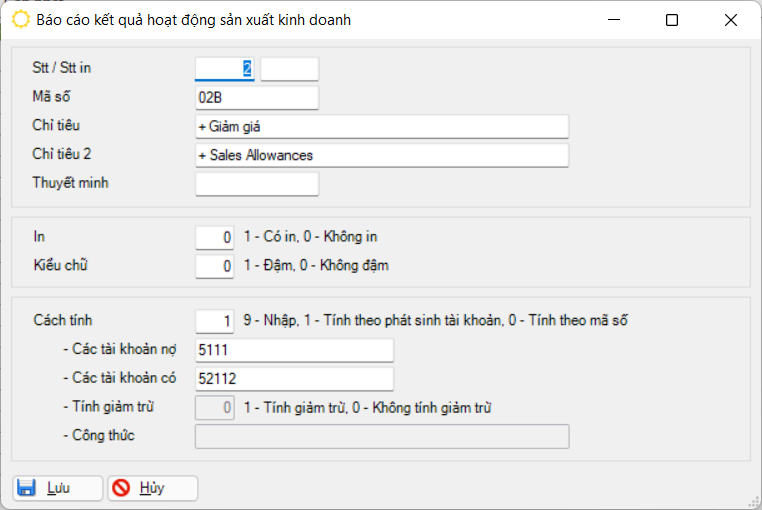Screen dimensions: 762x510
Task: Close the Báo cáo kết quả dialog
Action: tap(731, 20)
